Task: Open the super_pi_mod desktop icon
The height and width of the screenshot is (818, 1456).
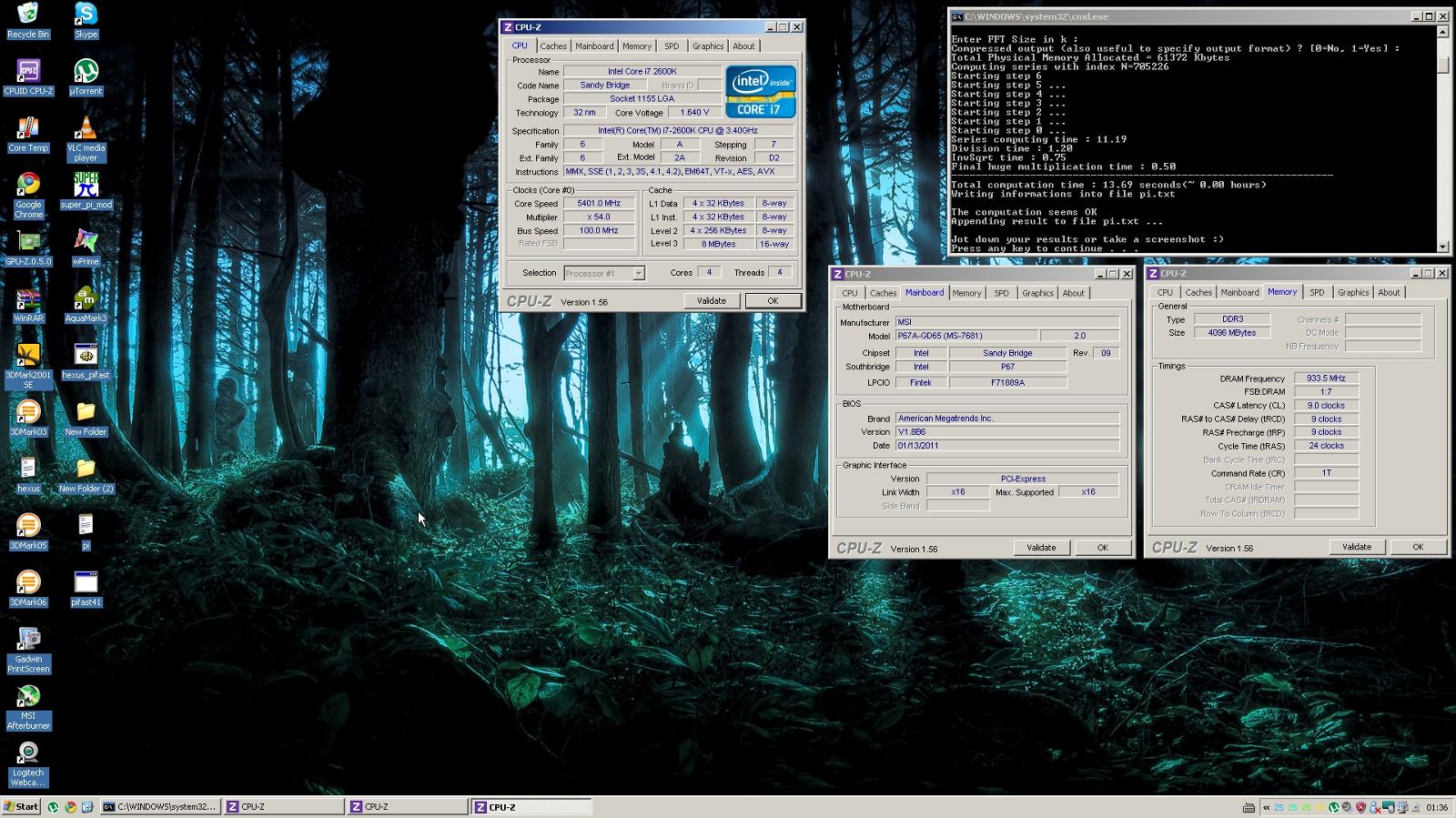Action: pos(86,190)
